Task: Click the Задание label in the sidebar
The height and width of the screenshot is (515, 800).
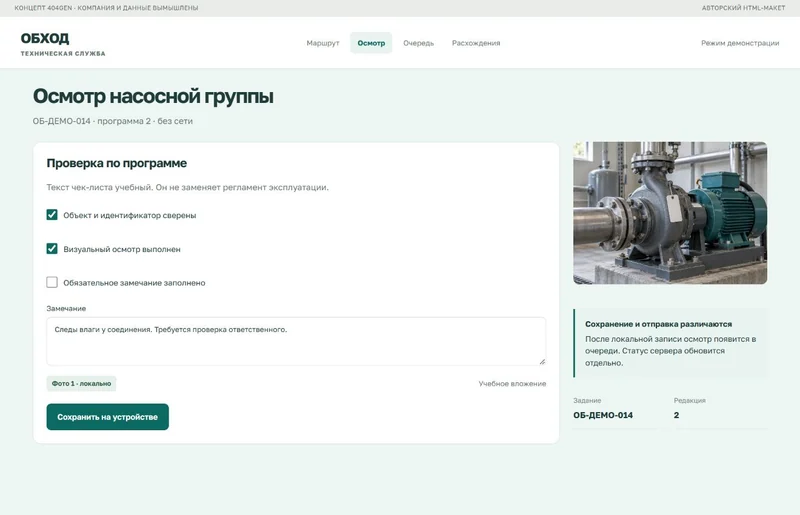Action: pos(587,401)
